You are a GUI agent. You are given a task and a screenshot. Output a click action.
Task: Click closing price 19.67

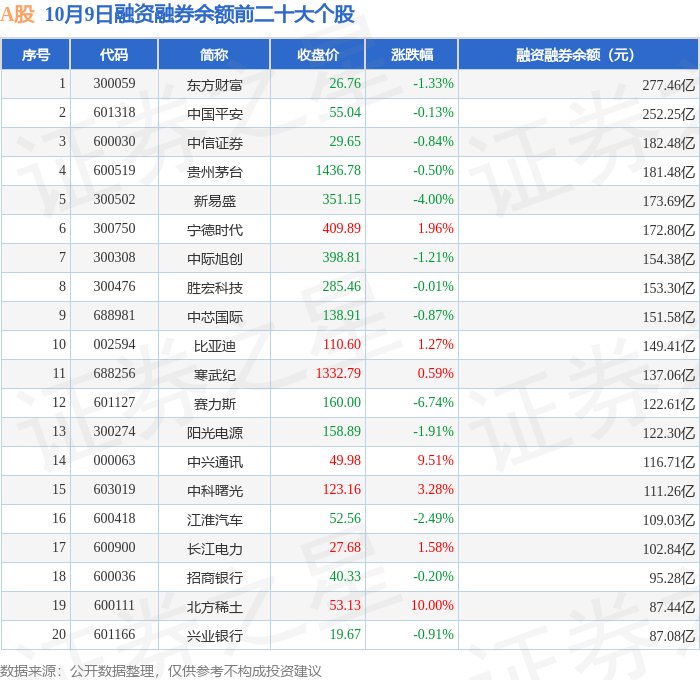tap(345, 635)
